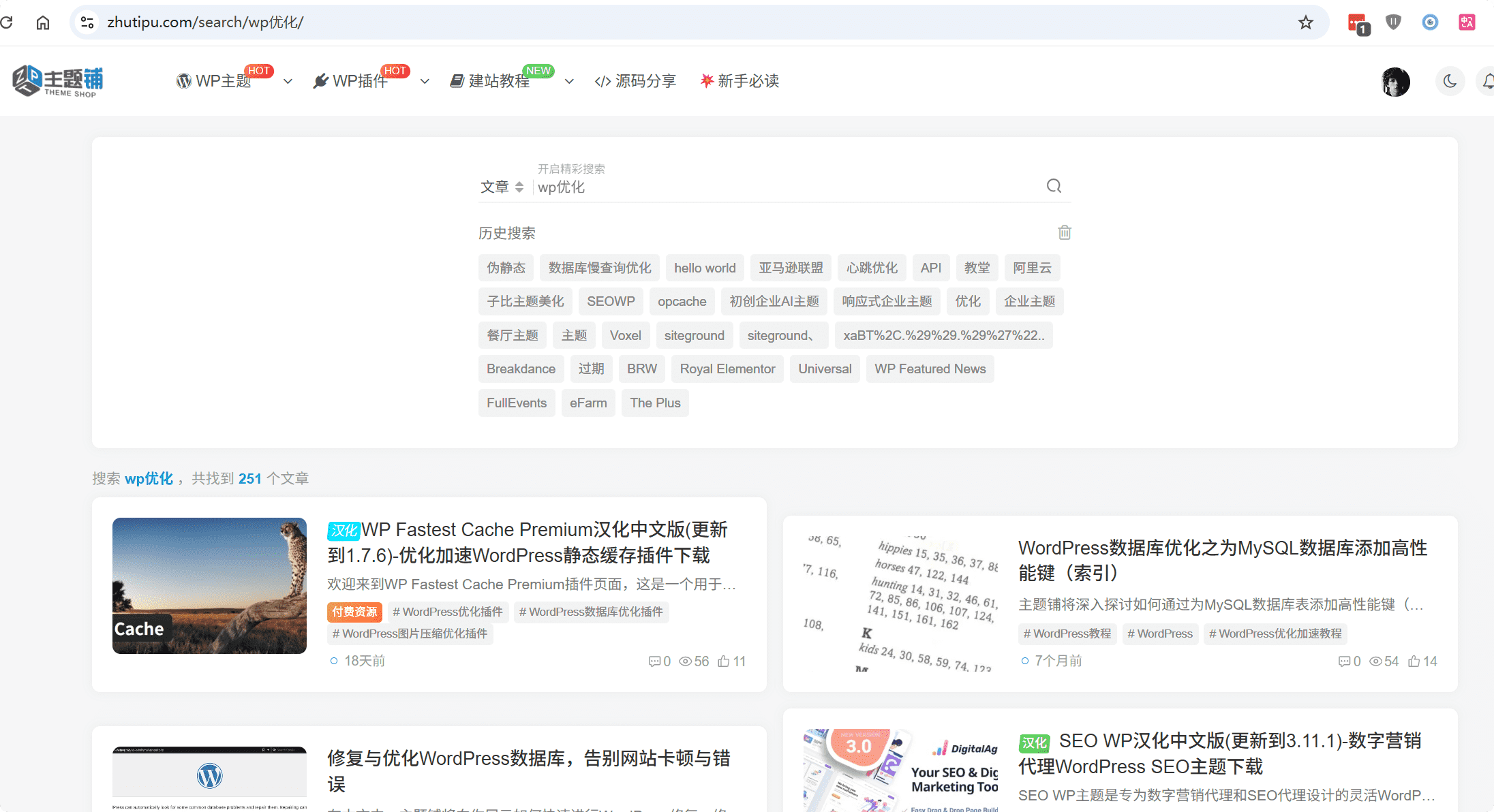Select history search tag 数据库慢查询优化
Image resolution: width=1494 pixels, height=812 pixels.
click(x=600, y=268)
